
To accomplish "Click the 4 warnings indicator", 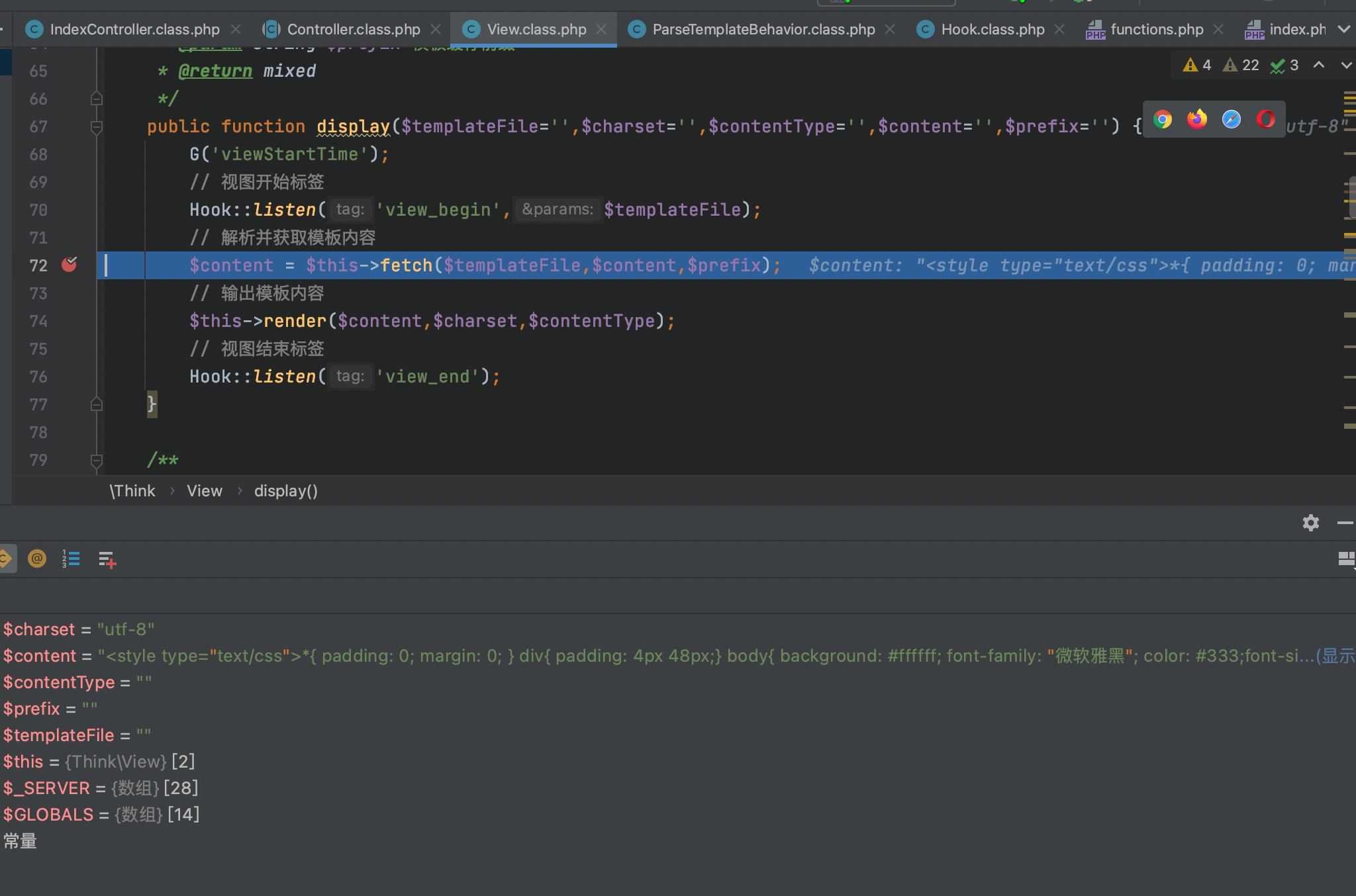I will 1197,66.
